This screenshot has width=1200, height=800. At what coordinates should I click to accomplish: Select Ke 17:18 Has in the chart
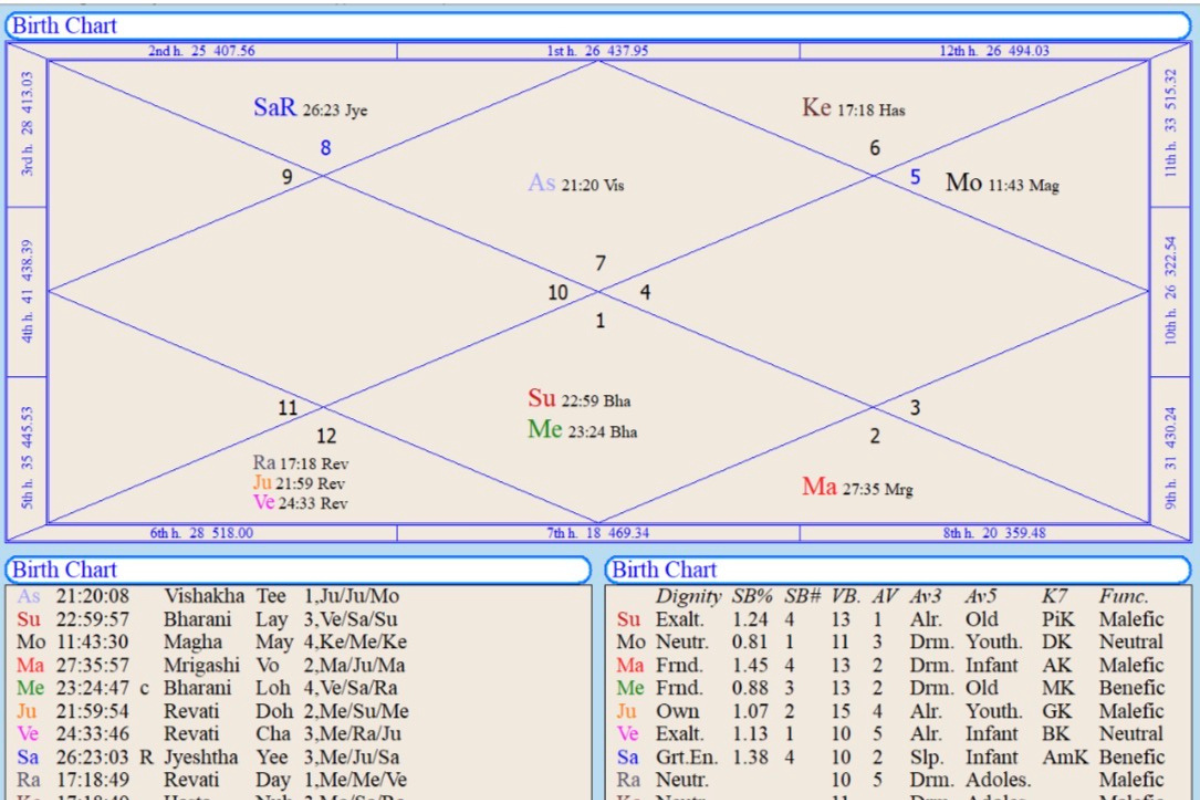click(x=853, y=108)
